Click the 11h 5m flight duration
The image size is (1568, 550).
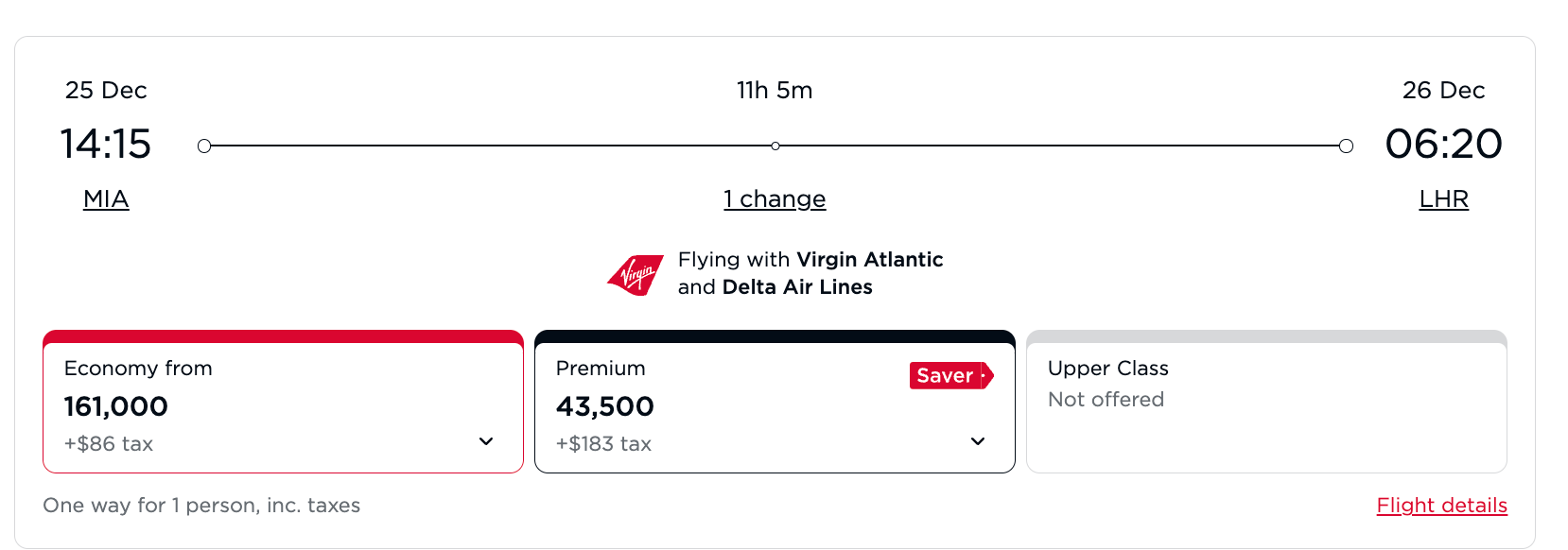click(x=775, y=91)
